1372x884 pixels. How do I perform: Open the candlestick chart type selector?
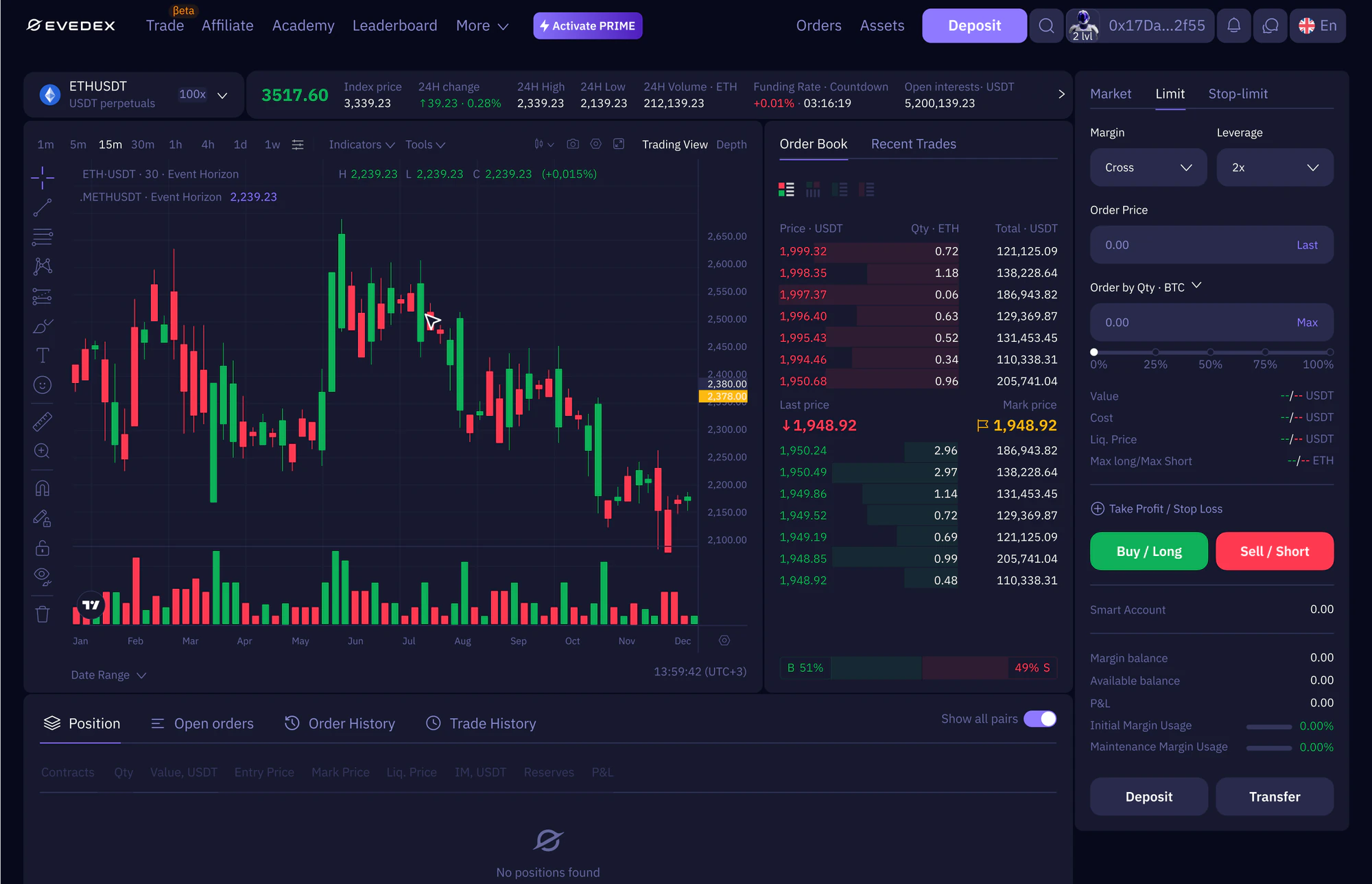tap(543, 144)
